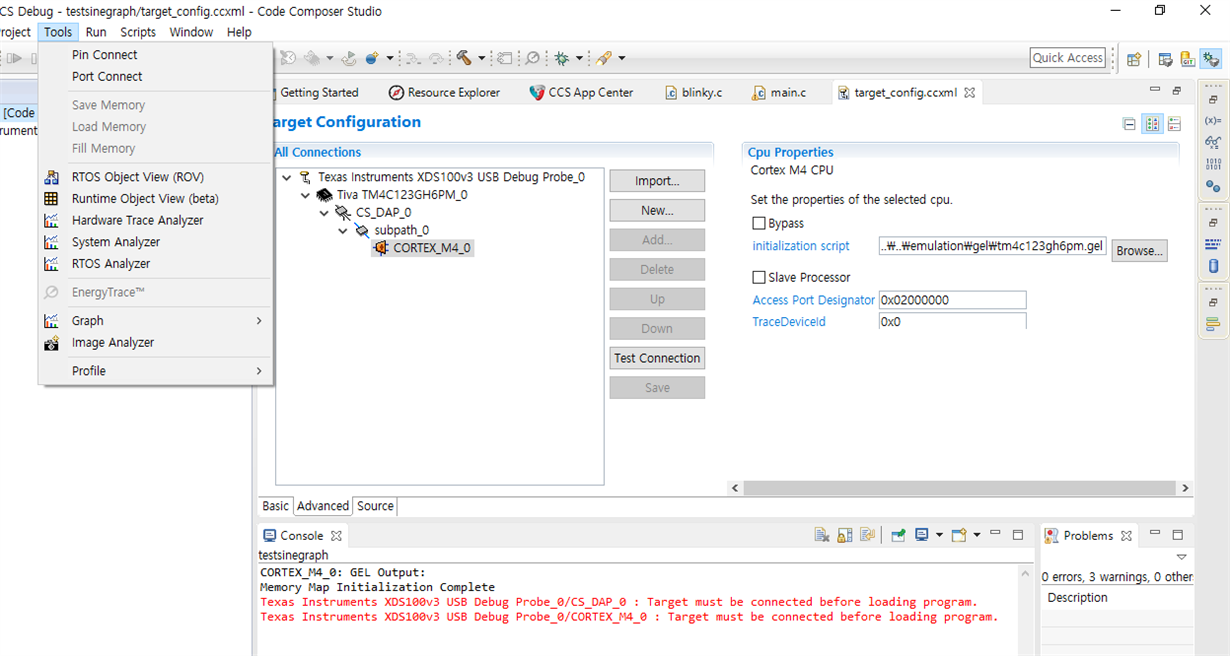1230x656 pixels.
Task: Click the Image Analyzer camera icon
Action: [51, 343]
